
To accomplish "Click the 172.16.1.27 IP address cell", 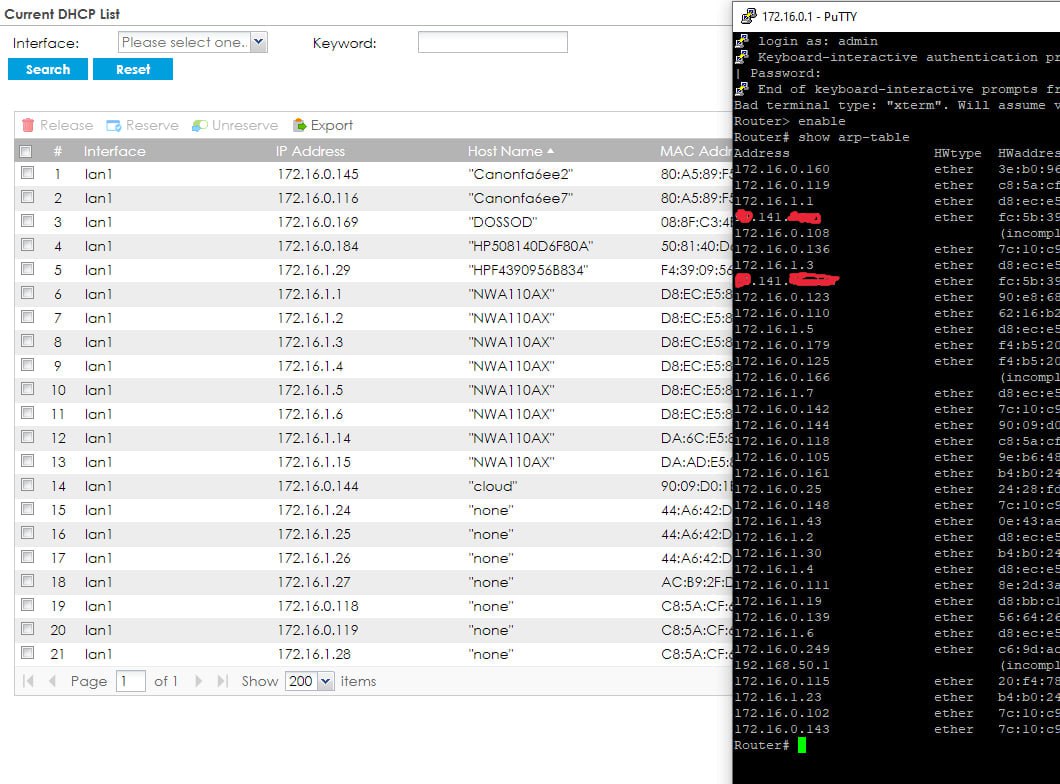I will click(x=314, y=582).
